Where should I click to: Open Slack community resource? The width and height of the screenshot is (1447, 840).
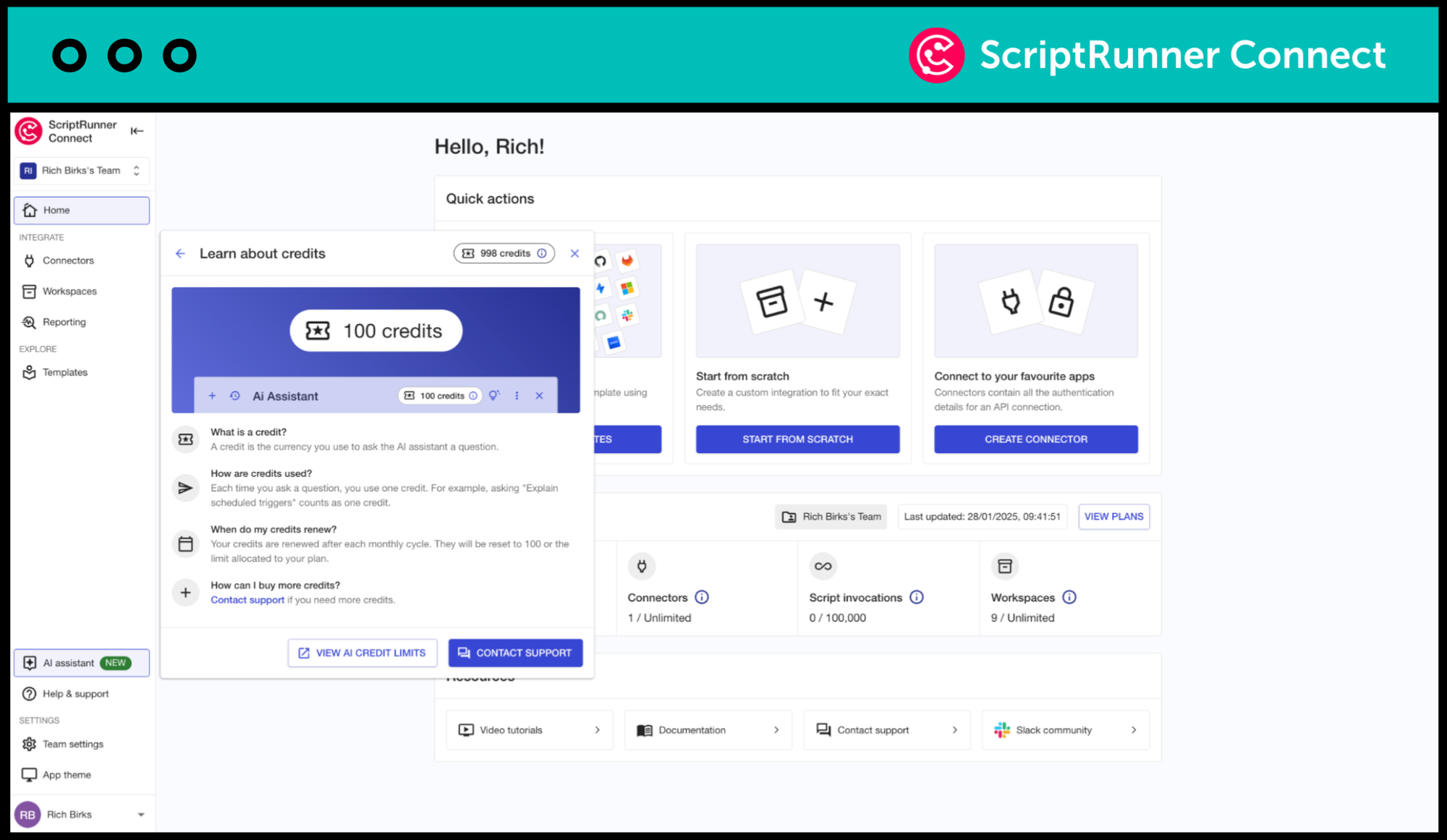(x=1066, y=730)
